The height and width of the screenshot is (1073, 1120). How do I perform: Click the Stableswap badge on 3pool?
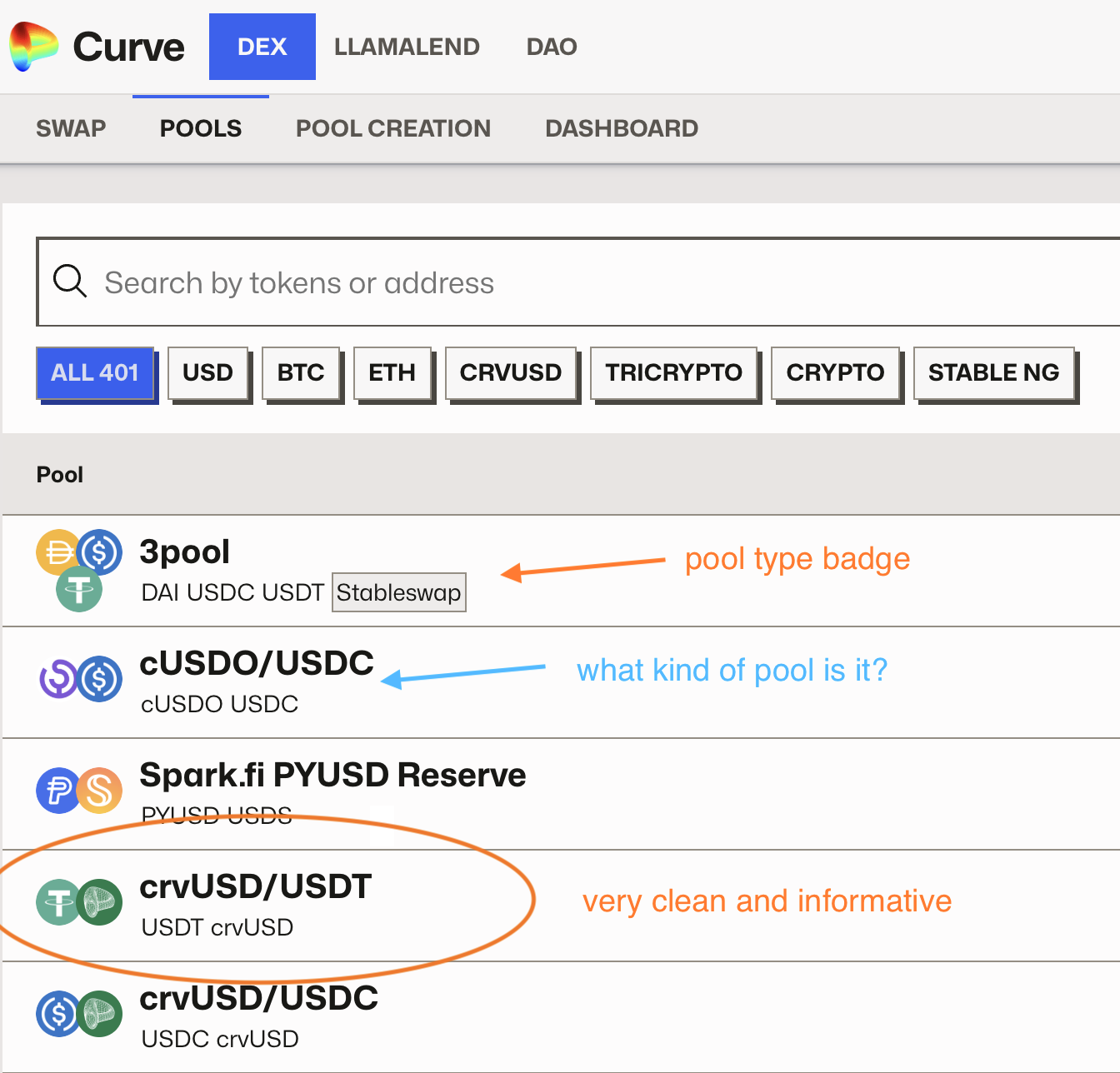point(398,592)
